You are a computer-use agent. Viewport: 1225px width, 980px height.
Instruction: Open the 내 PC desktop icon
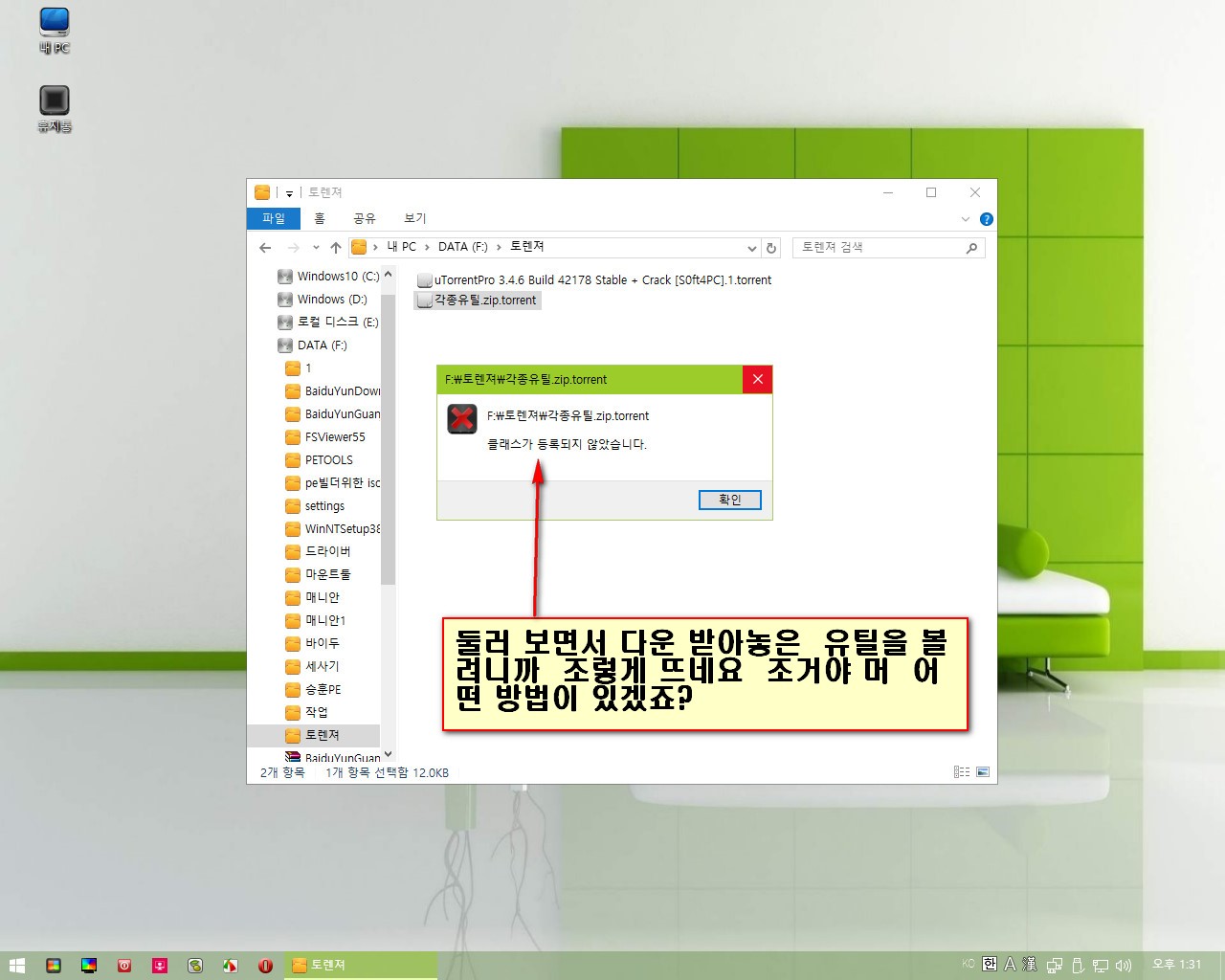click(x=55, y=30)
